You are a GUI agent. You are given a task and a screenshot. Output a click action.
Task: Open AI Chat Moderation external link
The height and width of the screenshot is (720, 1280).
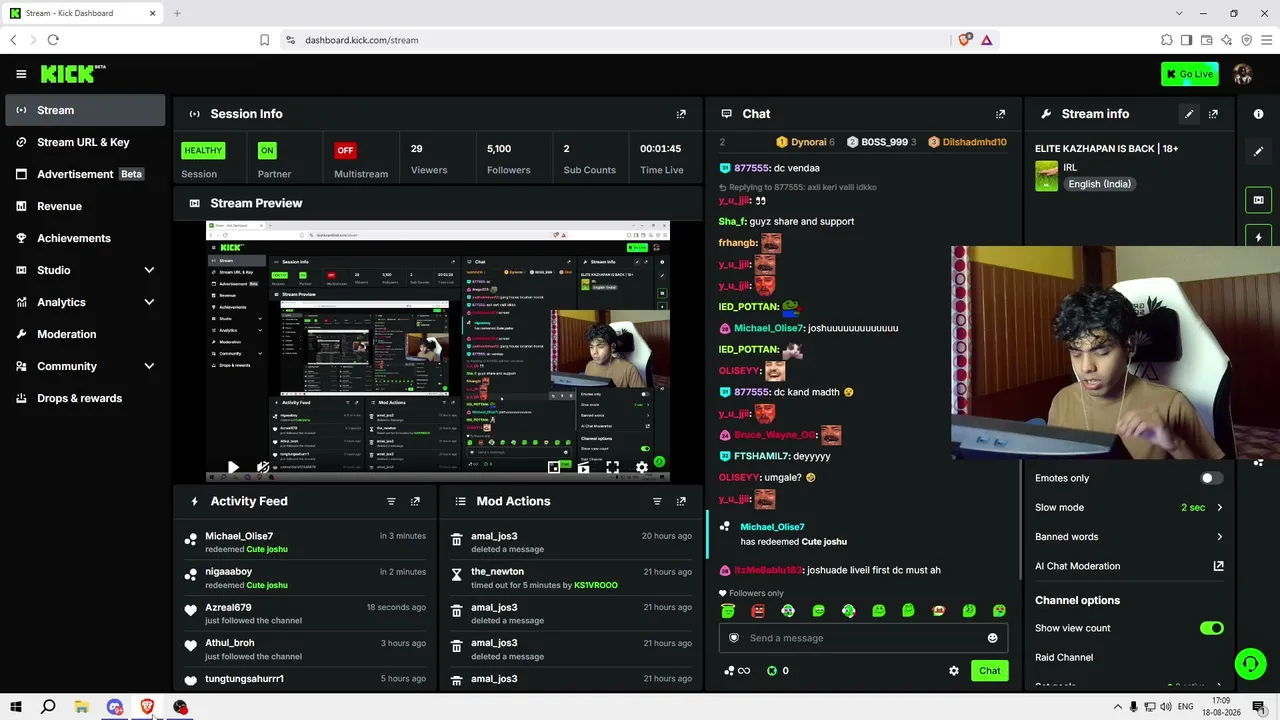(x=1218, y=566)
